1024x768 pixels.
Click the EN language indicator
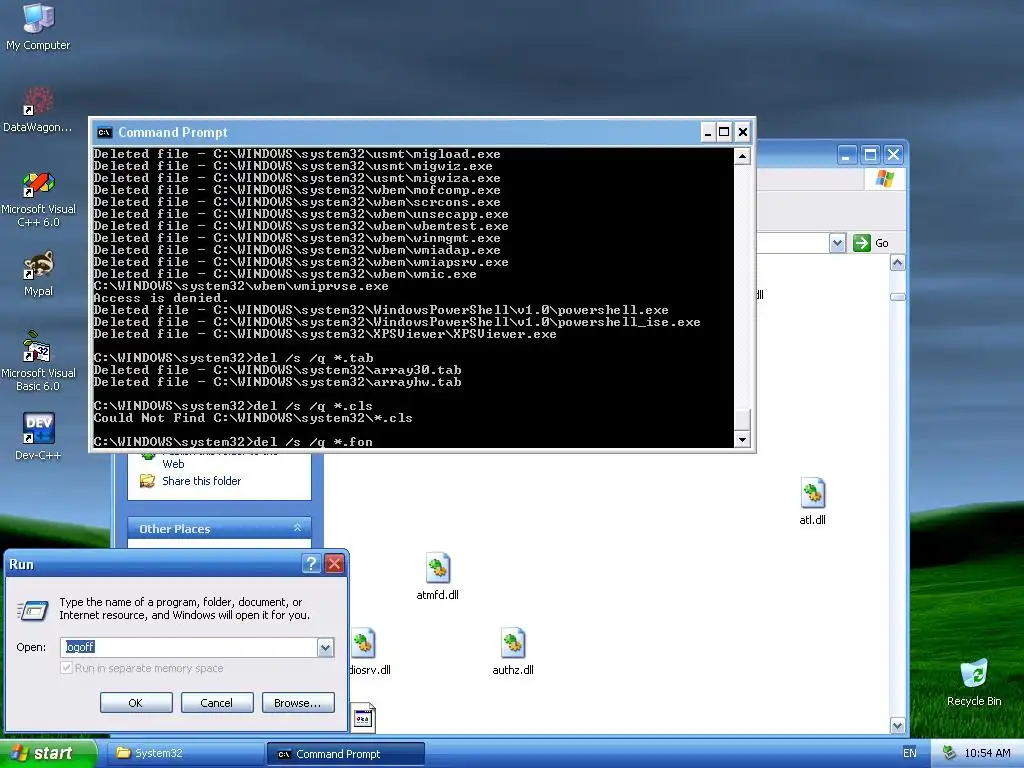(910, 753)
